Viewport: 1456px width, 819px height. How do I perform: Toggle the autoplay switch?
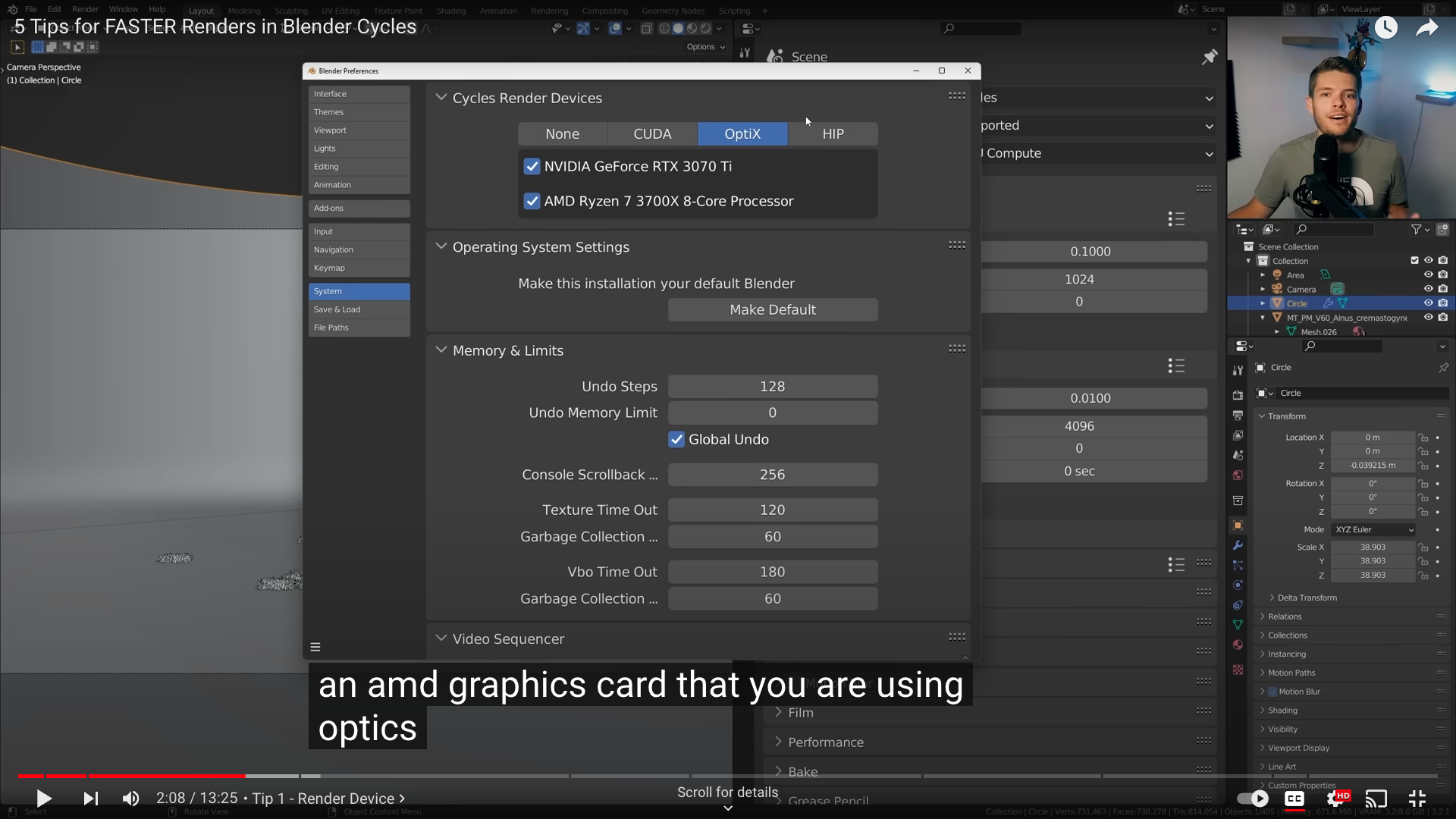pyautogui.click(x=1253, y=799)
